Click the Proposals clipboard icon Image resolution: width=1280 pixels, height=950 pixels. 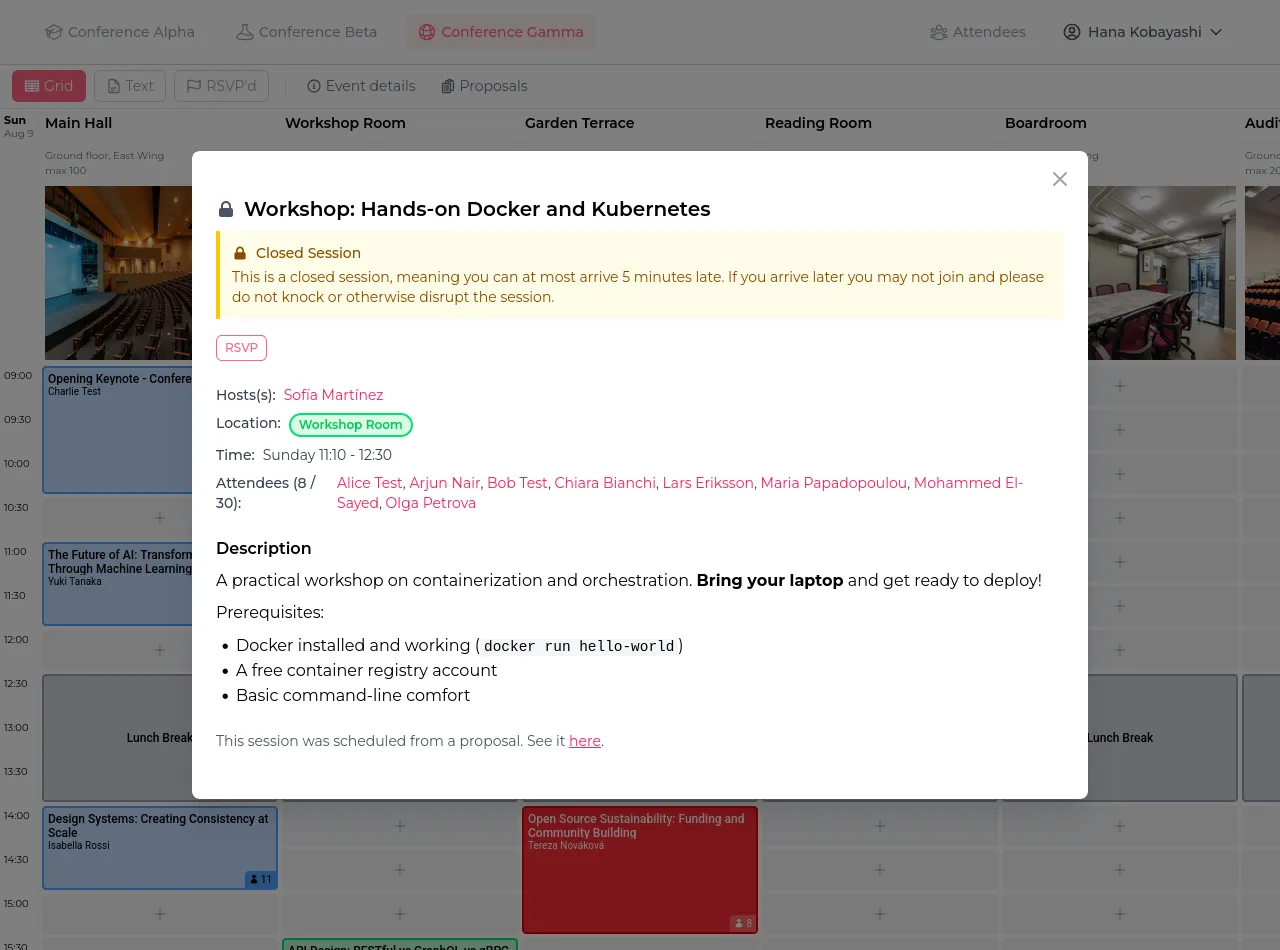point(448,86)
